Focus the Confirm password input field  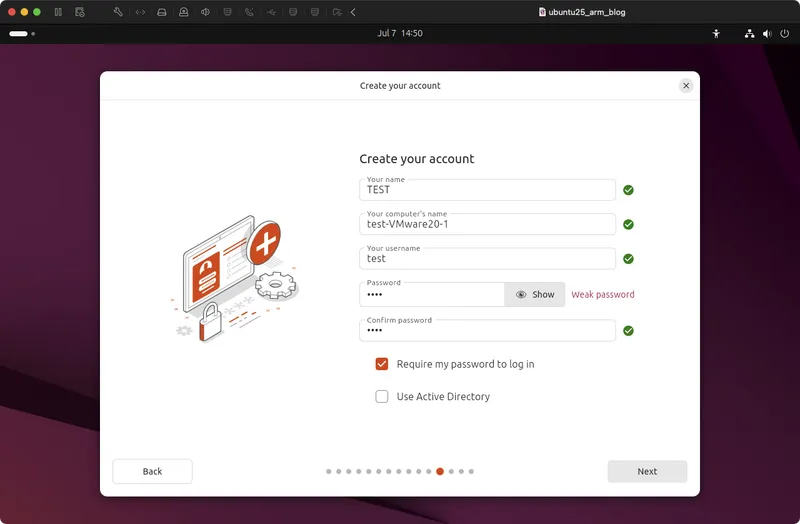click(487, 330)
